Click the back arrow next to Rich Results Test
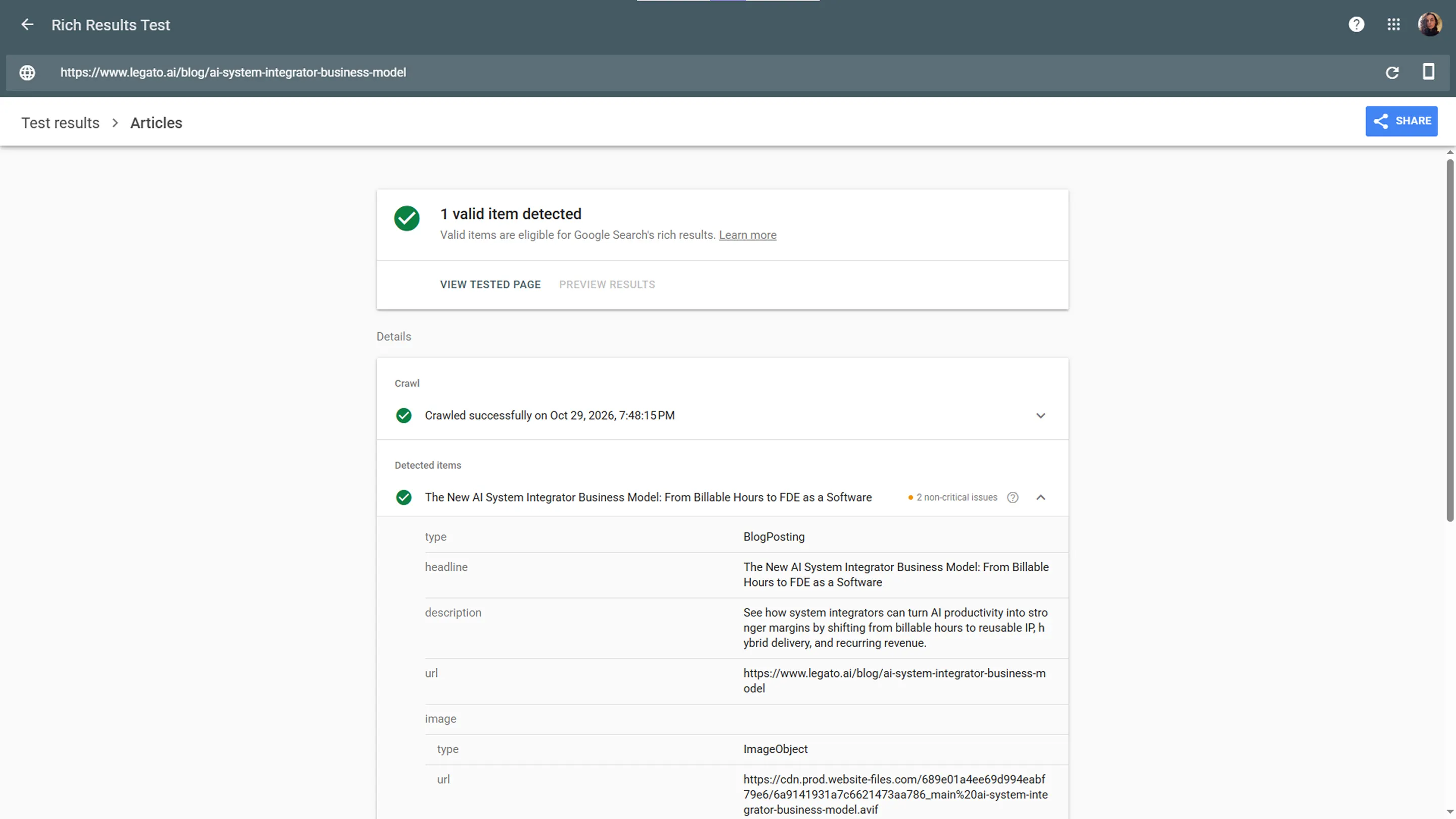 click(27, 25)
